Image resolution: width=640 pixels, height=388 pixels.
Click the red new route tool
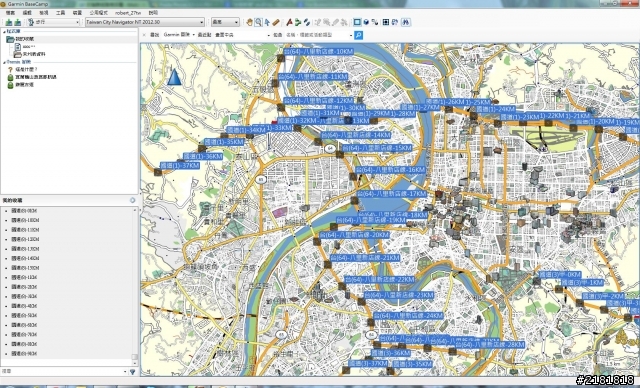(x=289, y=22)
